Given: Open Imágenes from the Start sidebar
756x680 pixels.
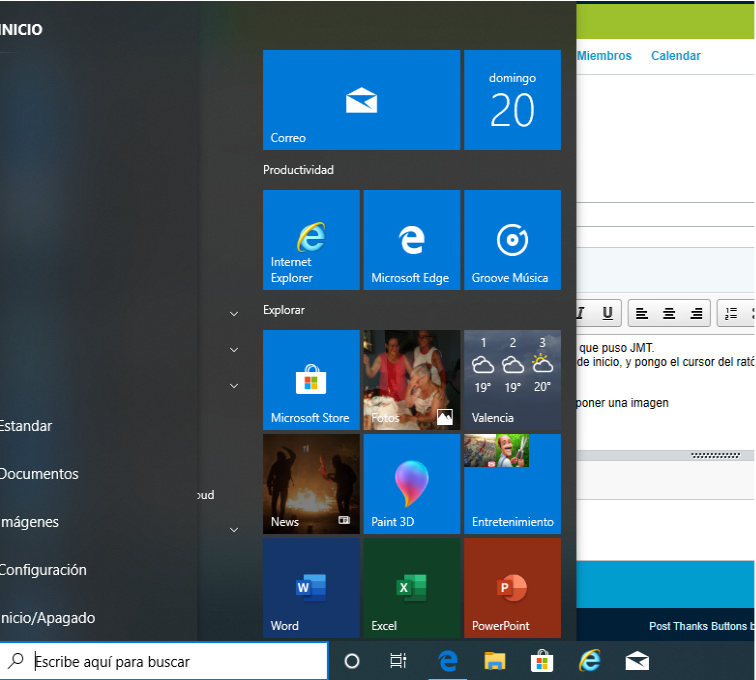Looking at the screenshot, I should (29, 522).
